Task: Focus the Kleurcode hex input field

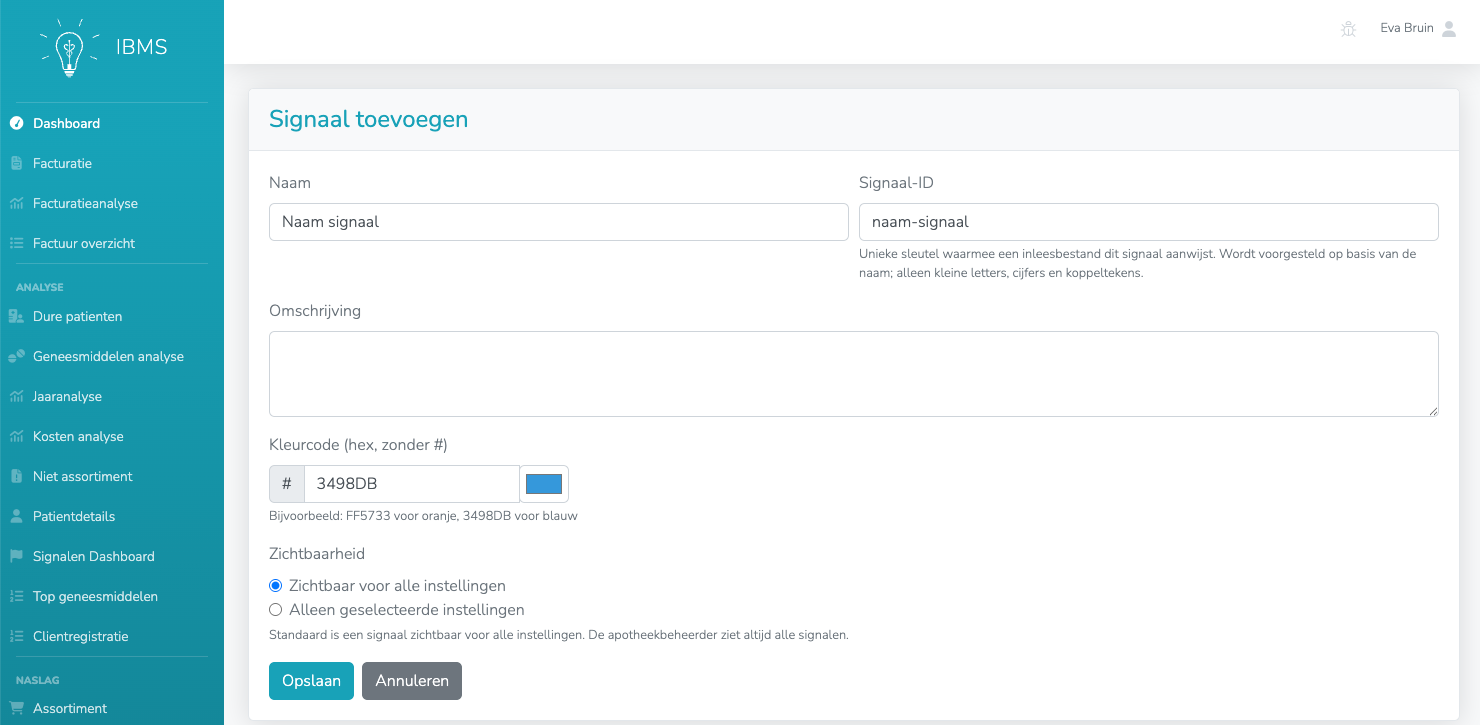Action: [412, 484]
